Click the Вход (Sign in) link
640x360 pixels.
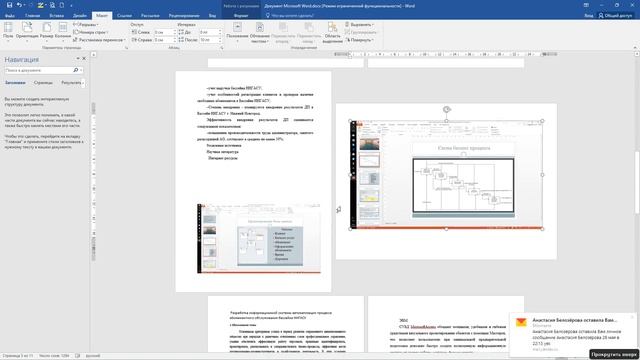589,16
